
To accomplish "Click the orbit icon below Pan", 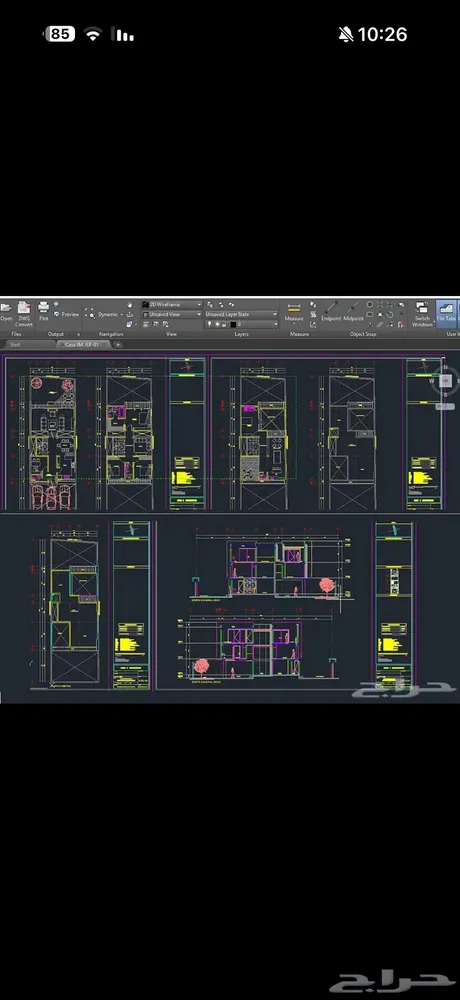I will click(130, 314).
